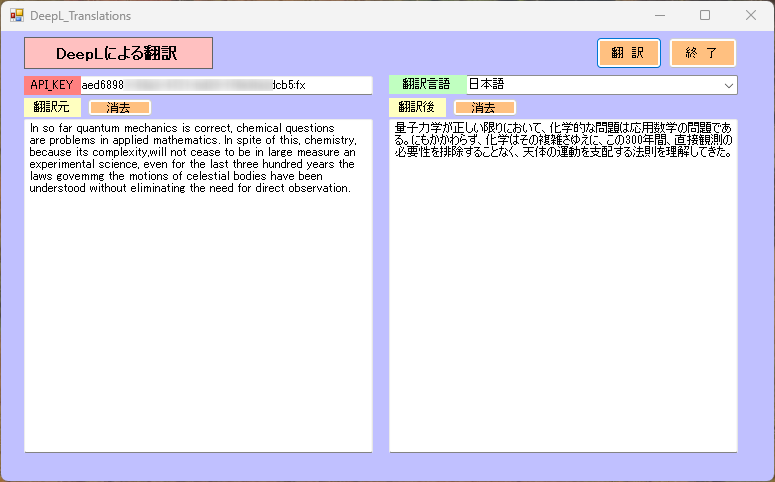Click the pink DeepLによる翻訳 header
Image resolution: width=775 pixels, height=482 pixels.
tap(118, 53)
